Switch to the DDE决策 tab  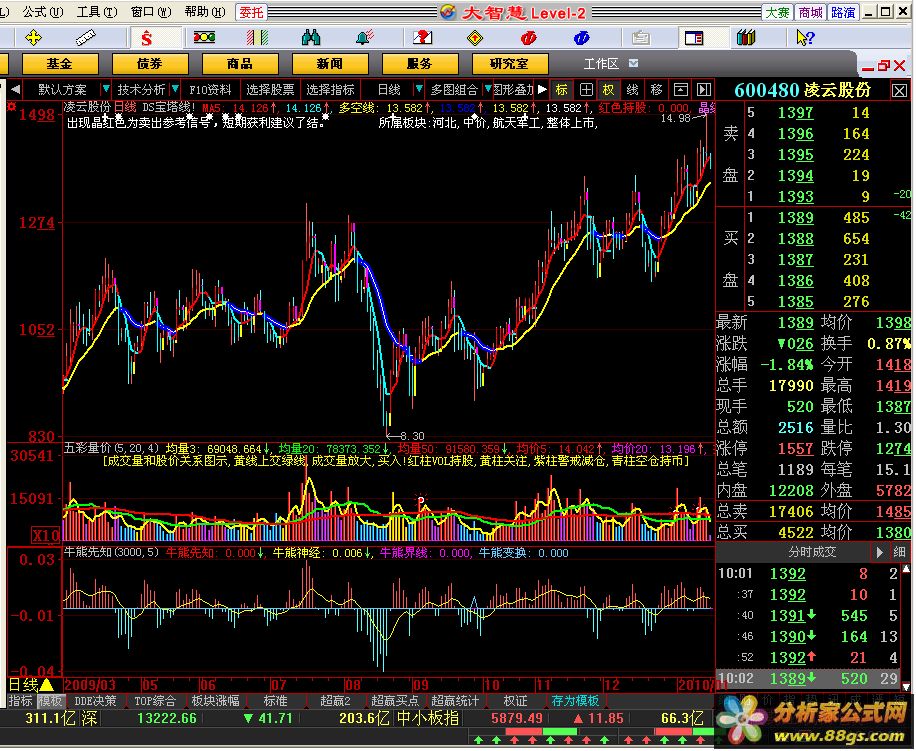[x=95, y=701]
